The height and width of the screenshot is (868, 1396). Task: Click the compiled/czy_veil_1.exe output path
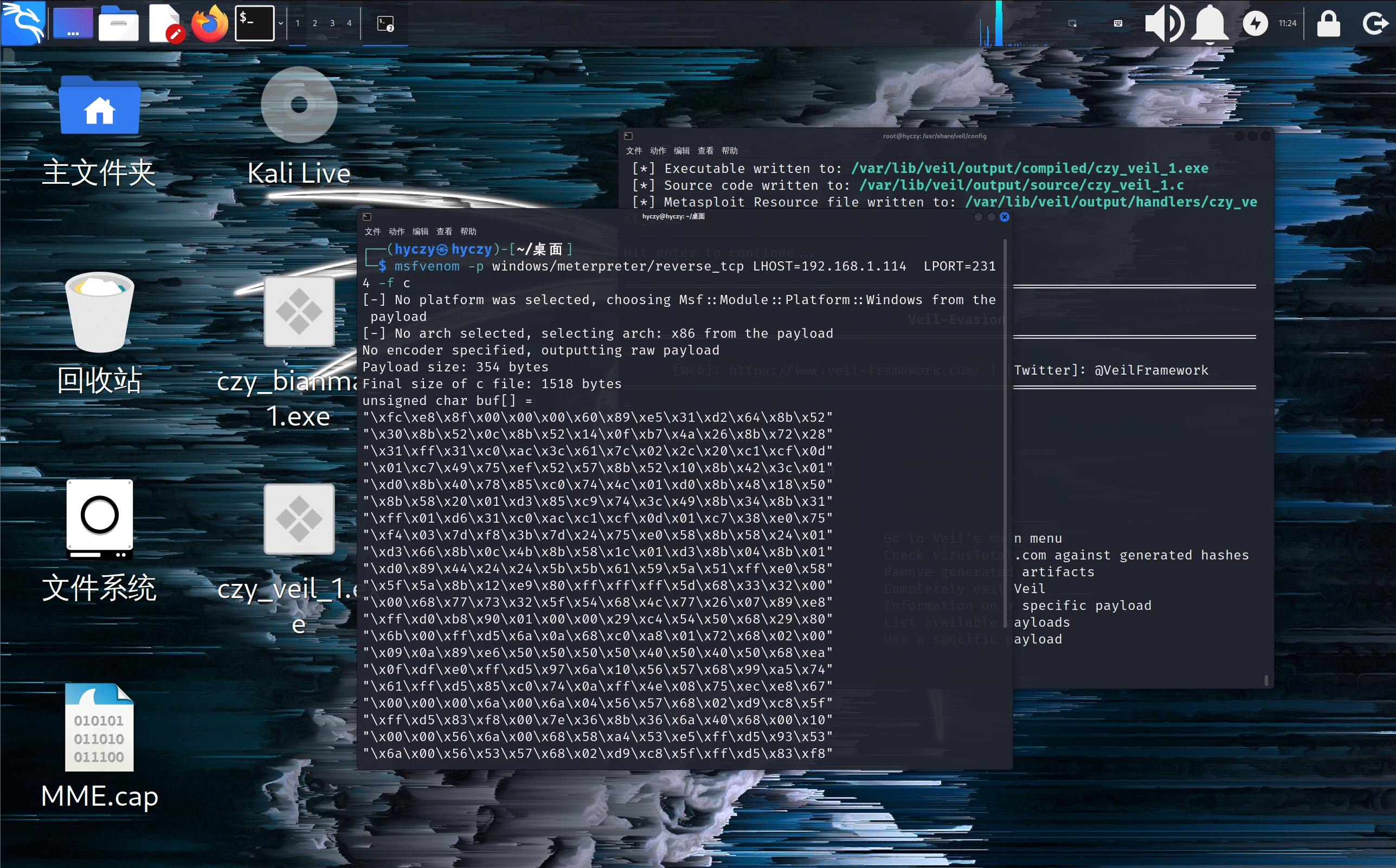click(x=1030, y=168)
